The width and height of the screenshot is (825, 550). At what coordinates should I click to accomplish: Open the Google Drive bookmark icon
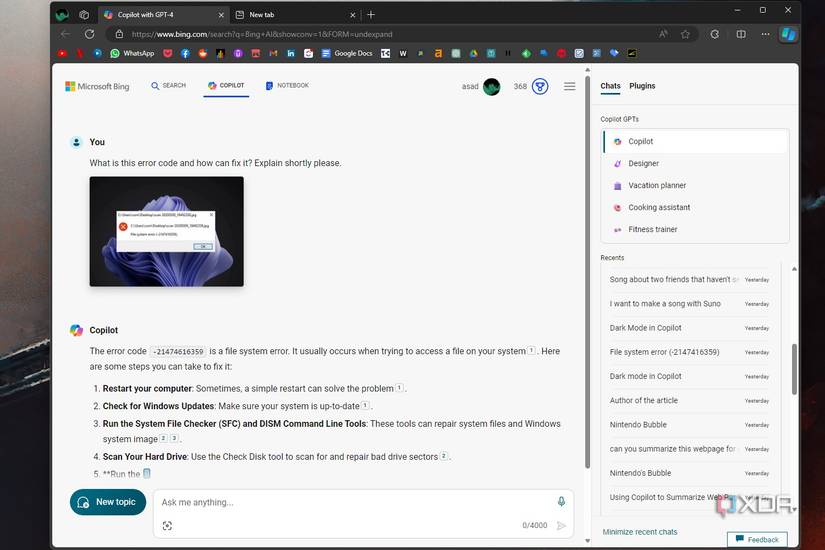(x=474, y=53)
